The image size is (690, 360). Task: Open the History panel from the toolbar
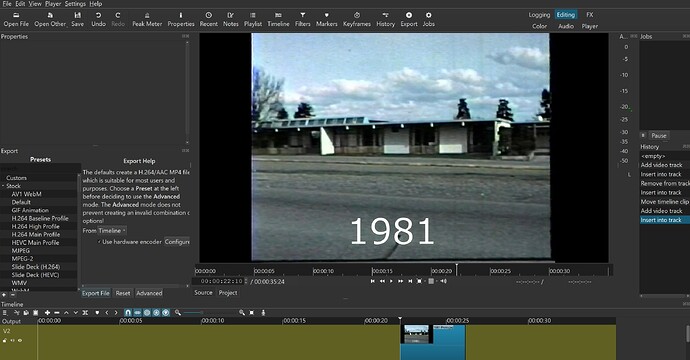coord(385,20)
